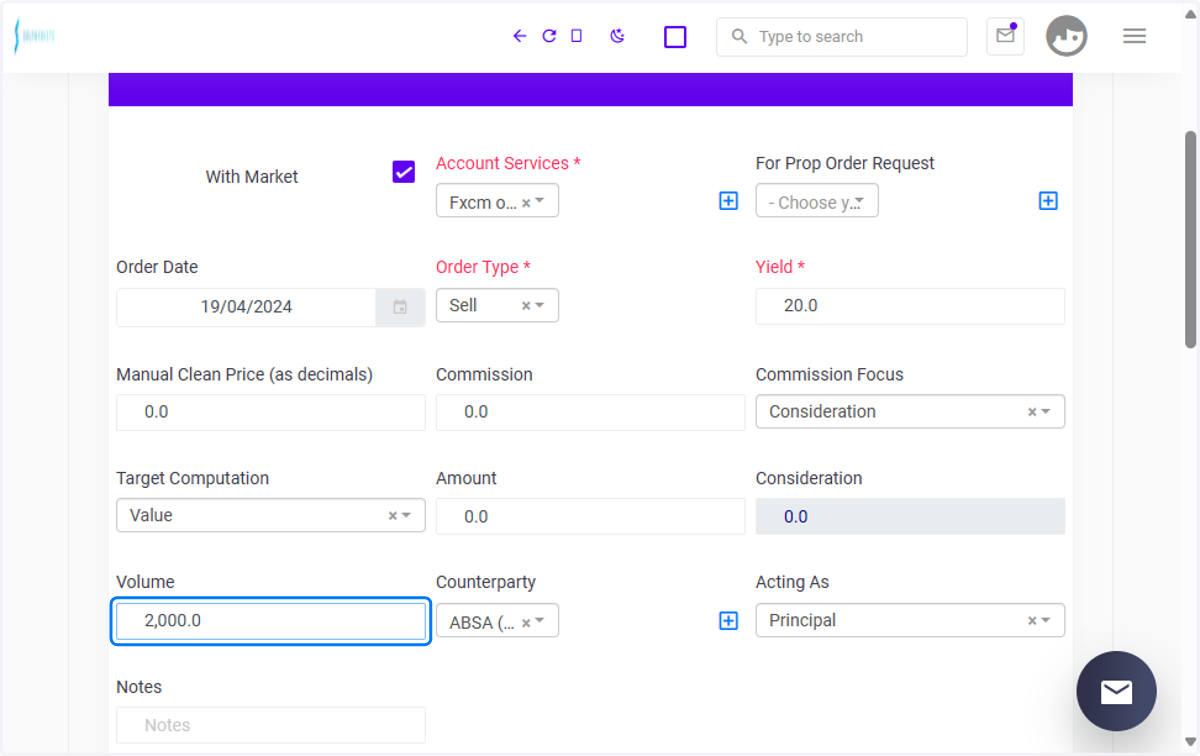The image size is (1200, 756).
Task: Click the Consideration read-only field
Action: coord(910,516)
